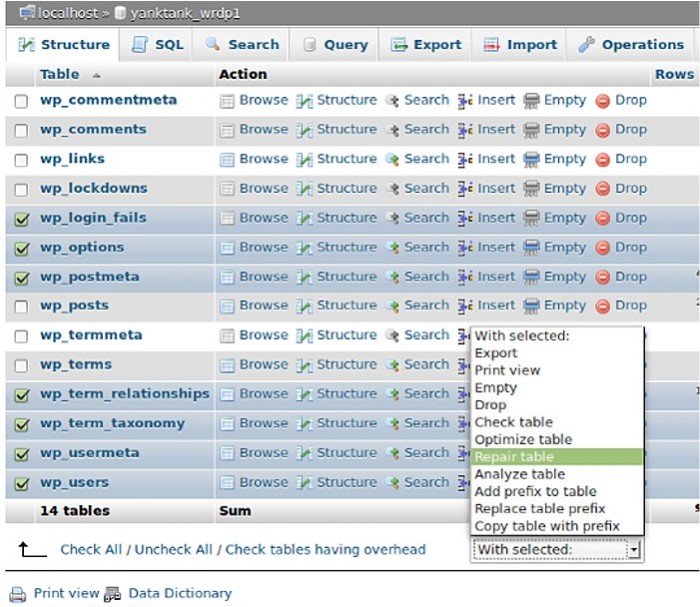Image resolution: width=700 pixels, height=607 pixels.
Task: Click the Insert icon for wp_lockdowns
Action: pyautogui.click(x=465, y=189)
